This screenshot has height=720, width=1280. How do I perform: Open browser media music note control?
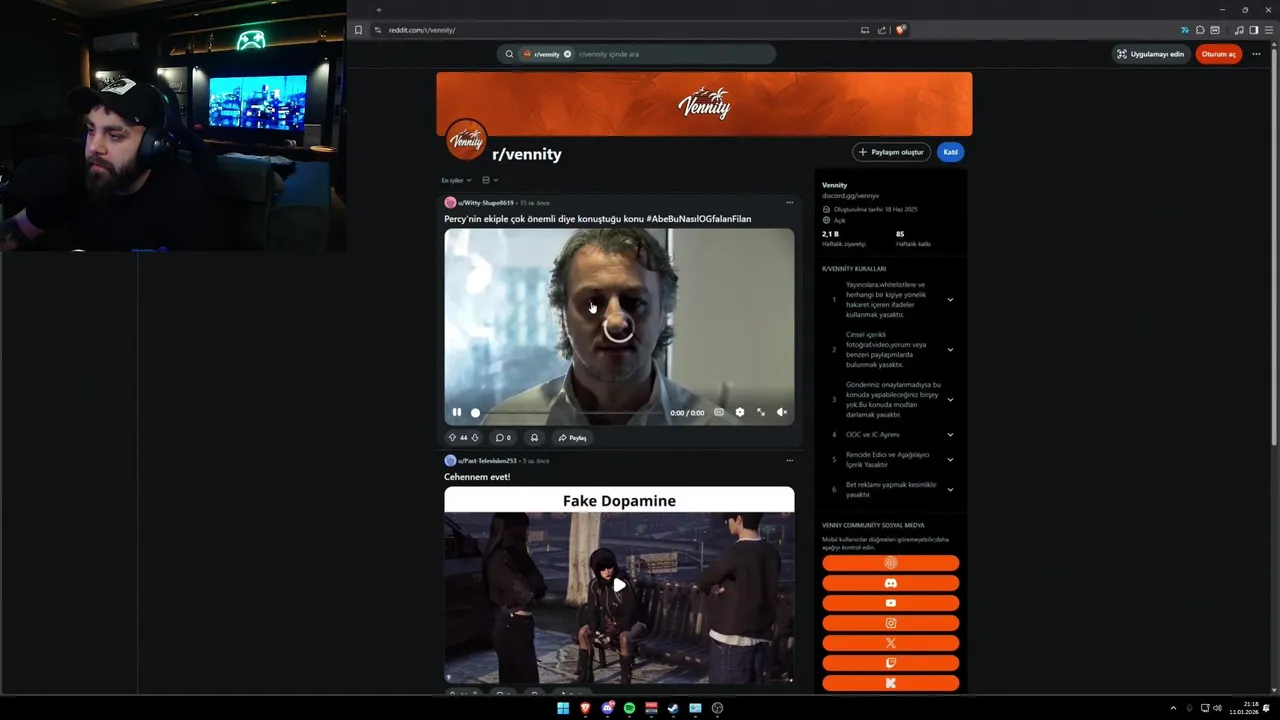[x=1240, y=30]
